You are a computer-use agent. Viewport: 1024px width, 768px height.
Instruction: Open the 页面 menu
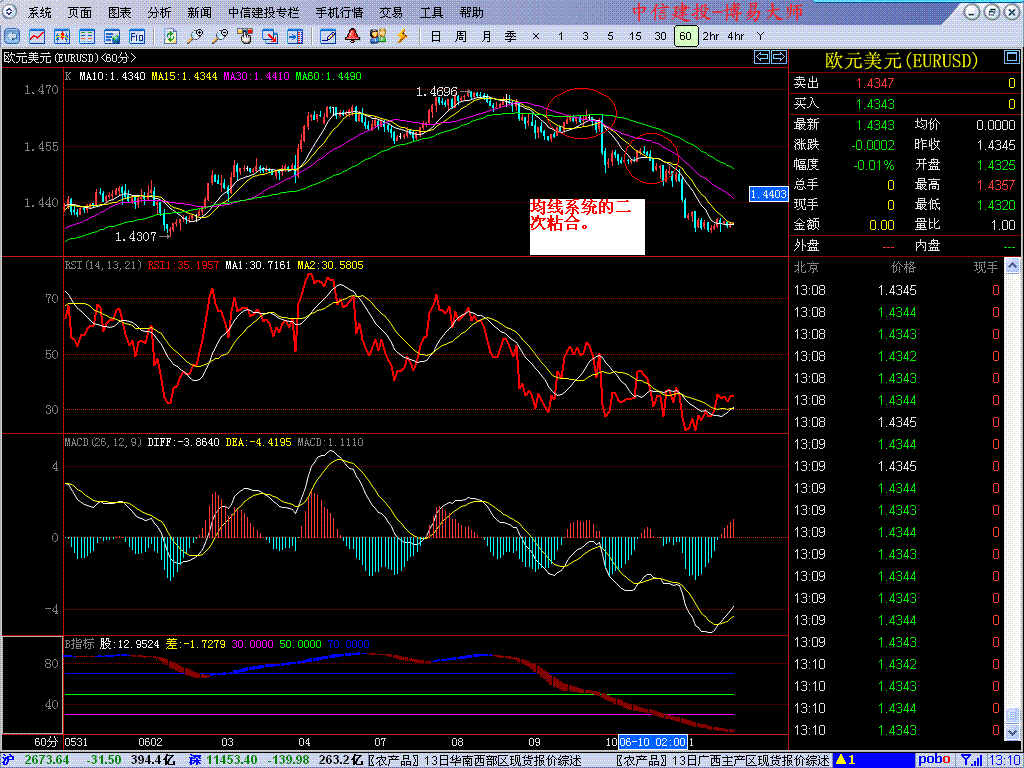click(x=80, y=12)
